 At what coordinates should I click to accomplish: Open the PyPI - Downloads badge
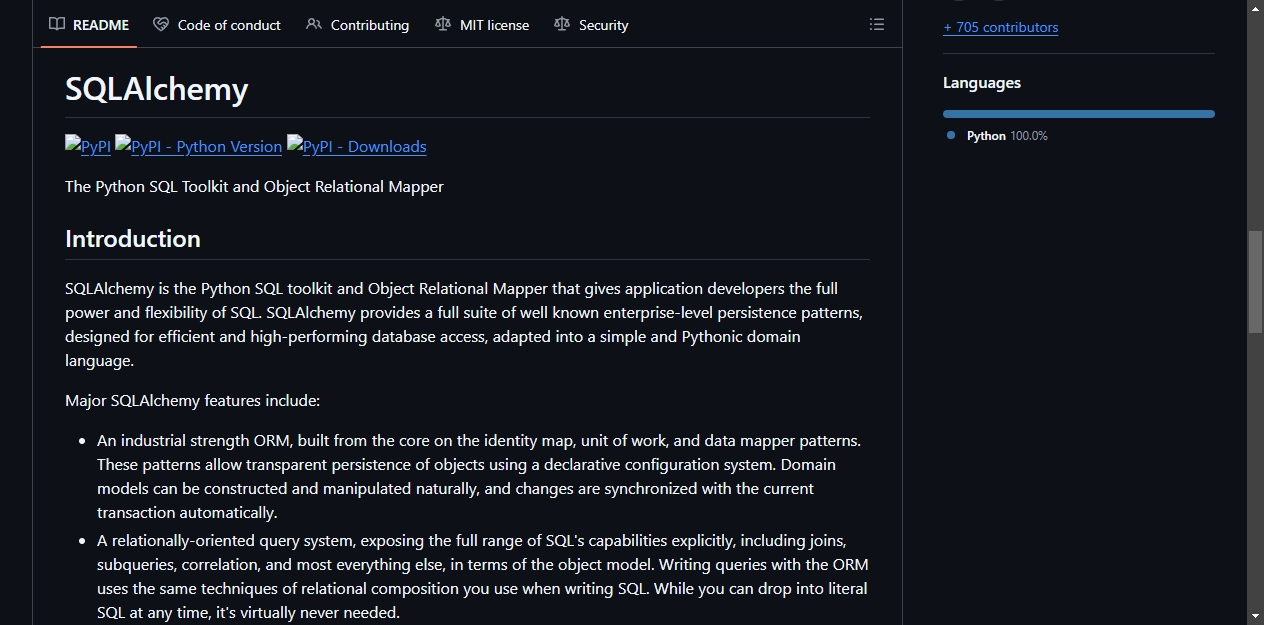pyautogui.click(x=357, y=146)
